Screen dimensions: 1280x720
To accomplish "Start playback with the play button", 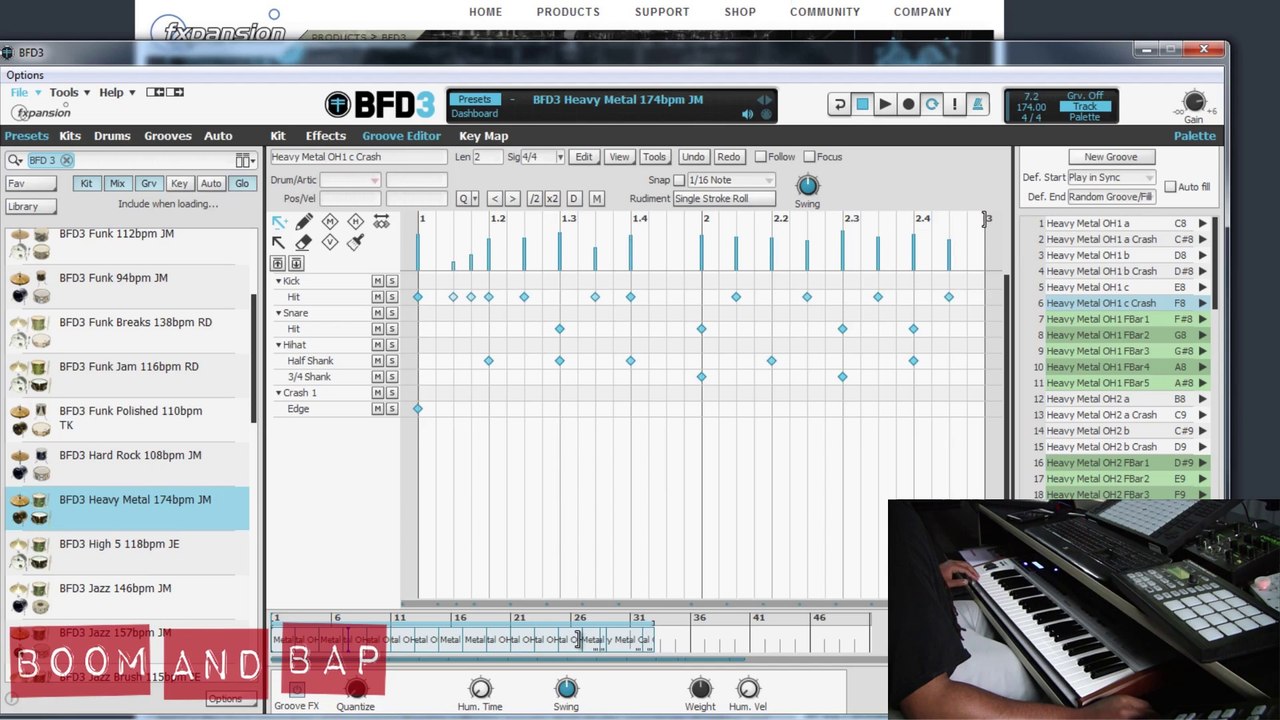I will (x=885, y=104).
